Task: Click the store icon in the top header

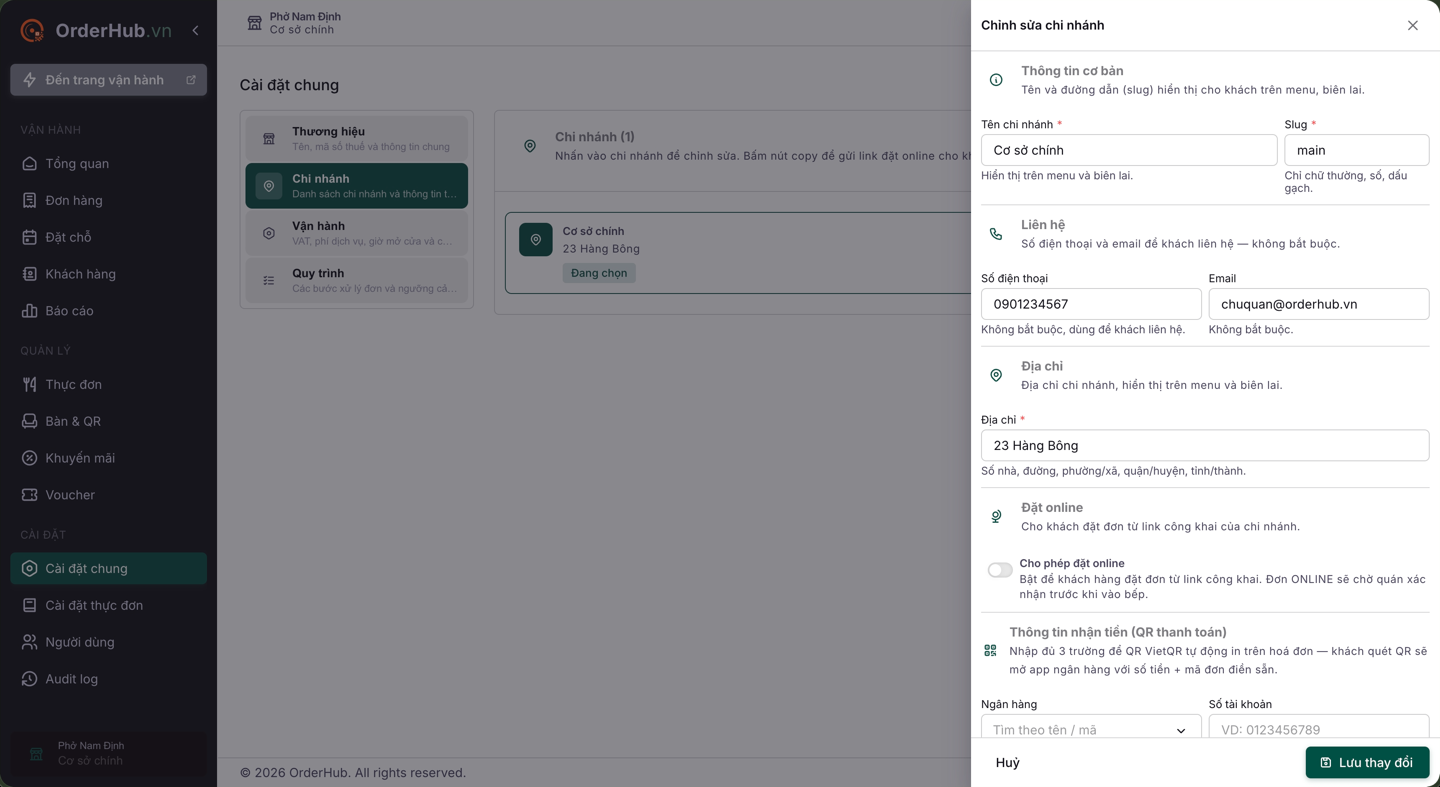Action: [254, 23]
